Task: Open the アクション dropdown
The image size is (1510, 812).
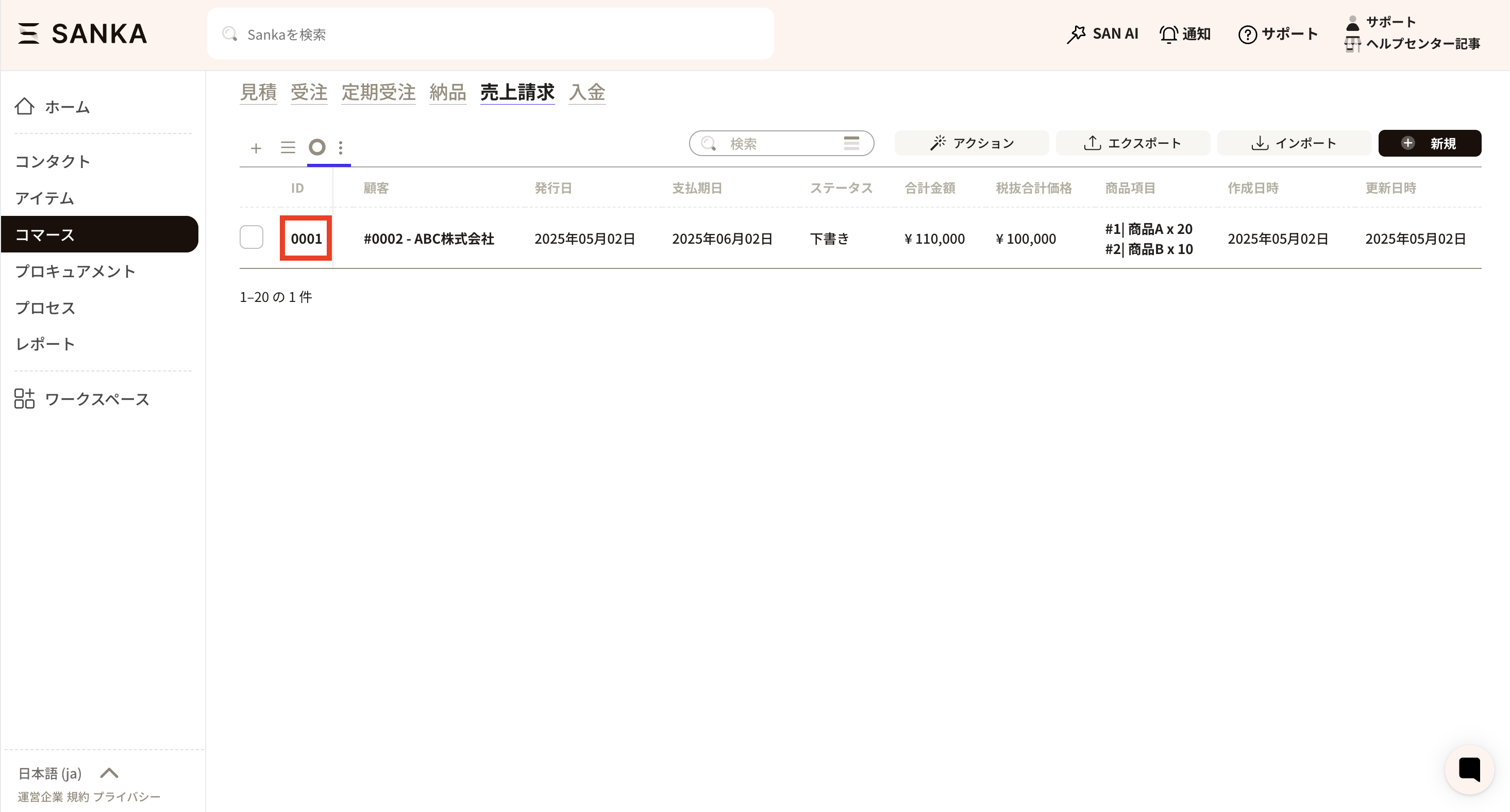Action: point(971,143)
